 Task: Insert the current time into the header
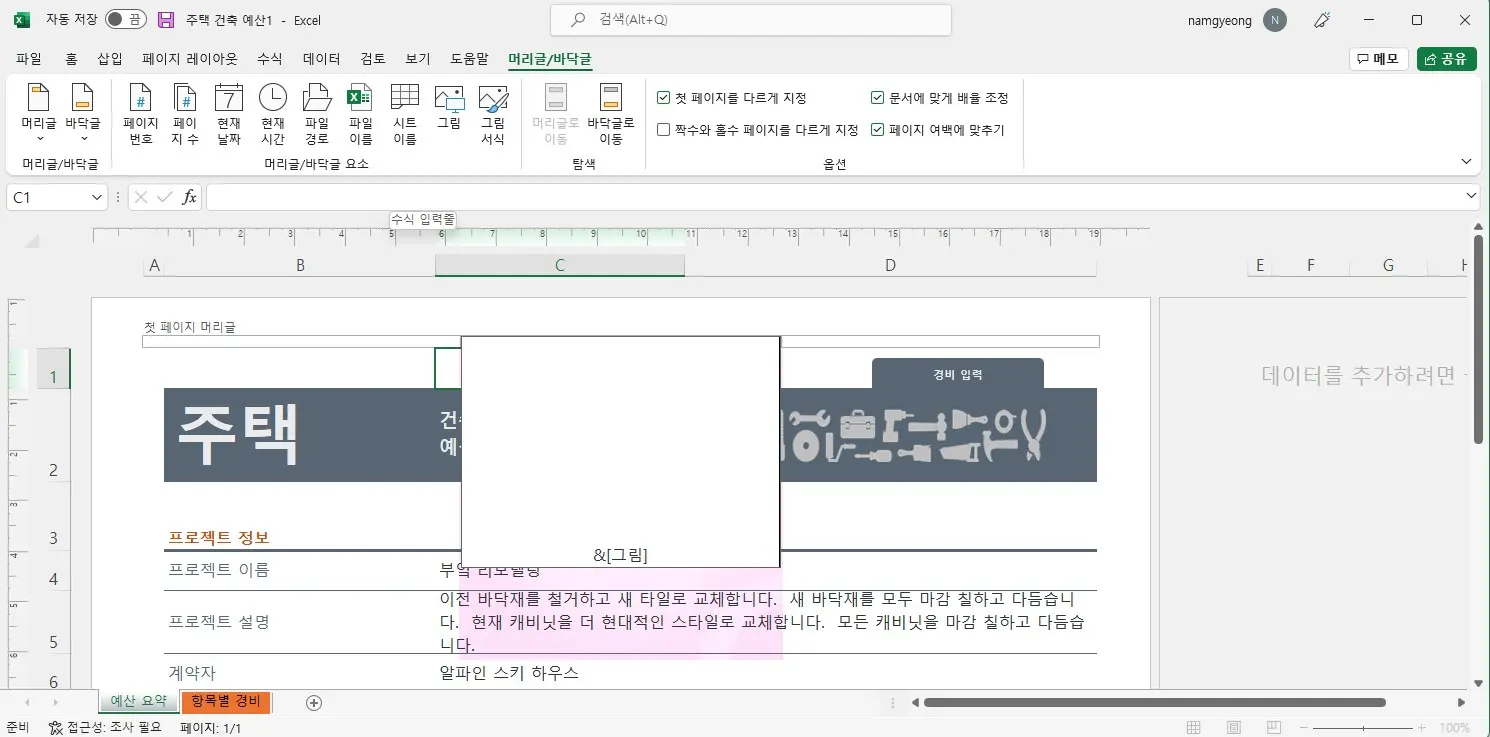pos(272,110)
